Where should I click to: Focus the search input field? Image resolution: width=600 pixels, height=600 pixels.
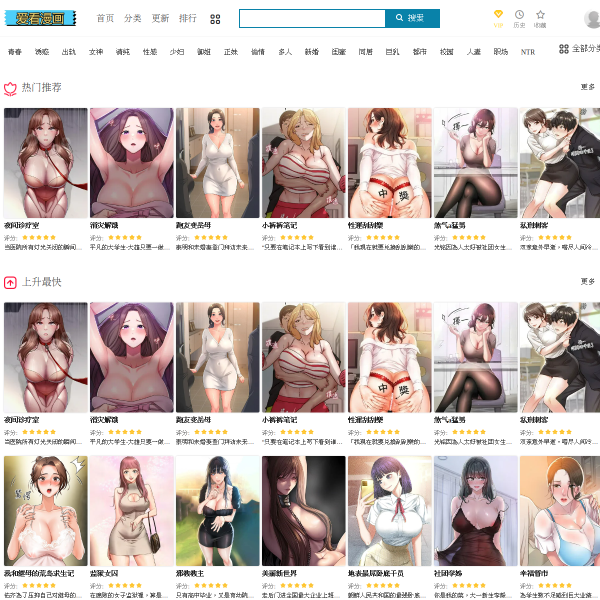tap(312, 18)
